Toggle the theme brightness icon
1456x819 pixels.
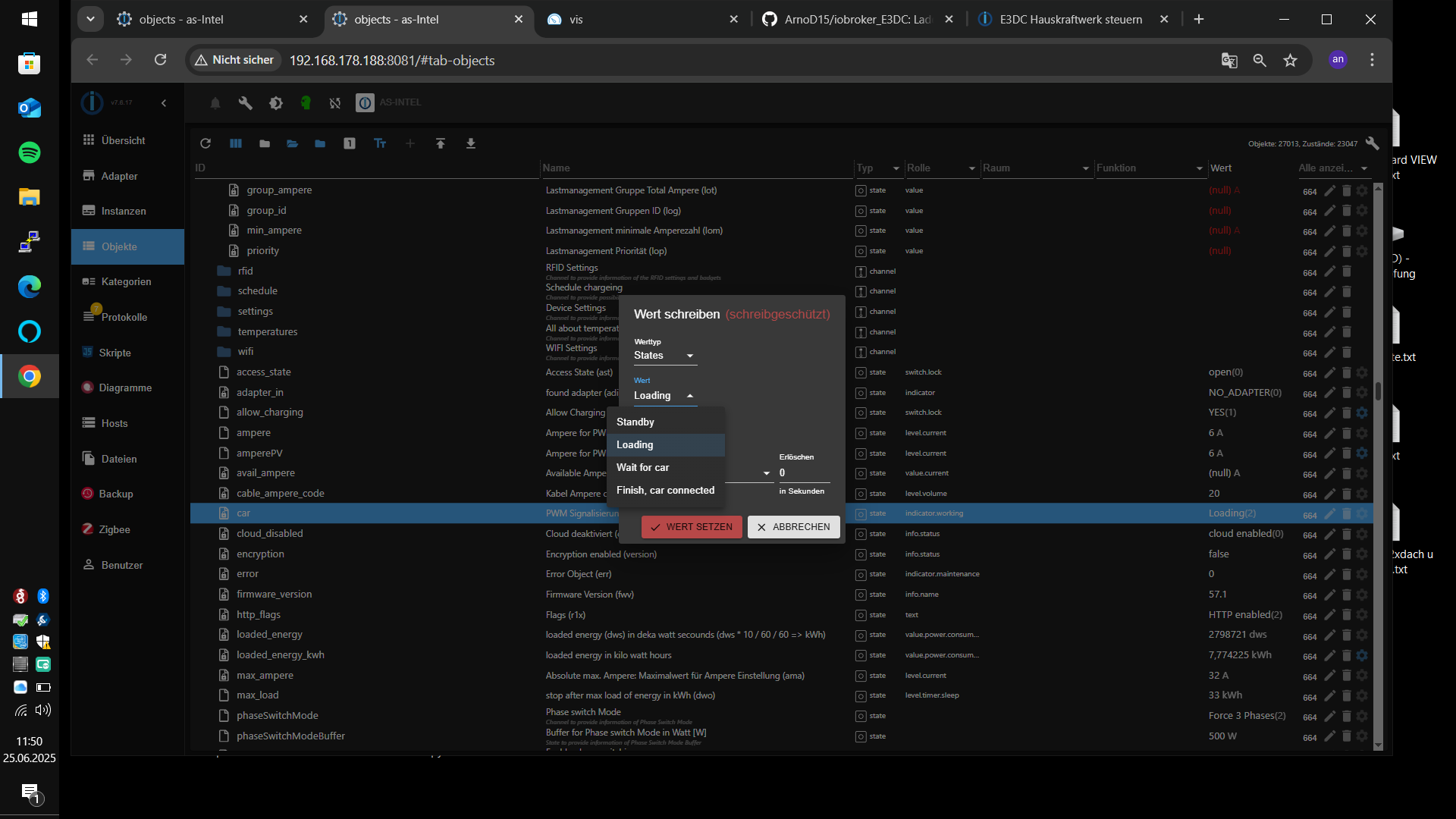(276, 103)
